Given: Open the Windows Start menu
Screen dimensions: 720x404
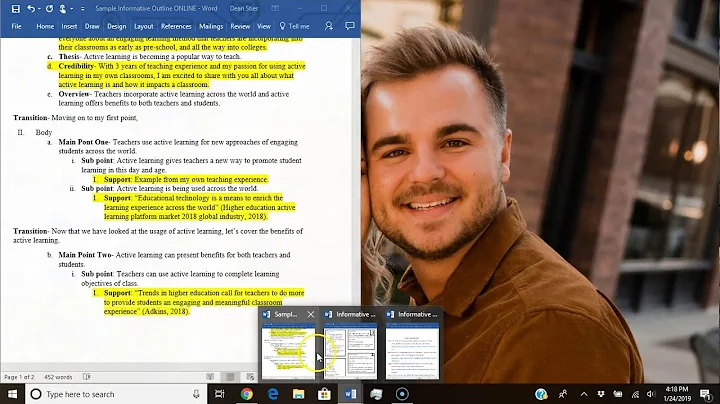Looking at the screenshot, I should coord(12,394).
